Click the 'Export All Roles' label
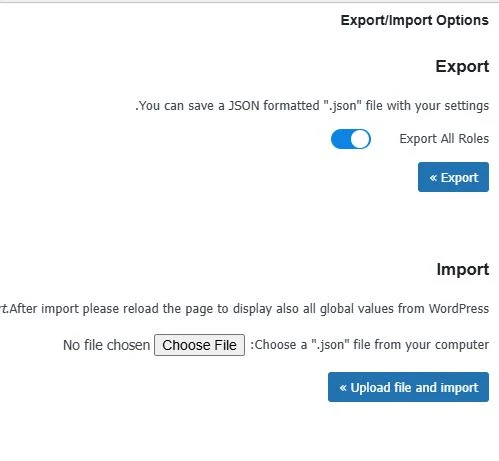This screenshot has height=461, width=499. (x=444, y=139)
